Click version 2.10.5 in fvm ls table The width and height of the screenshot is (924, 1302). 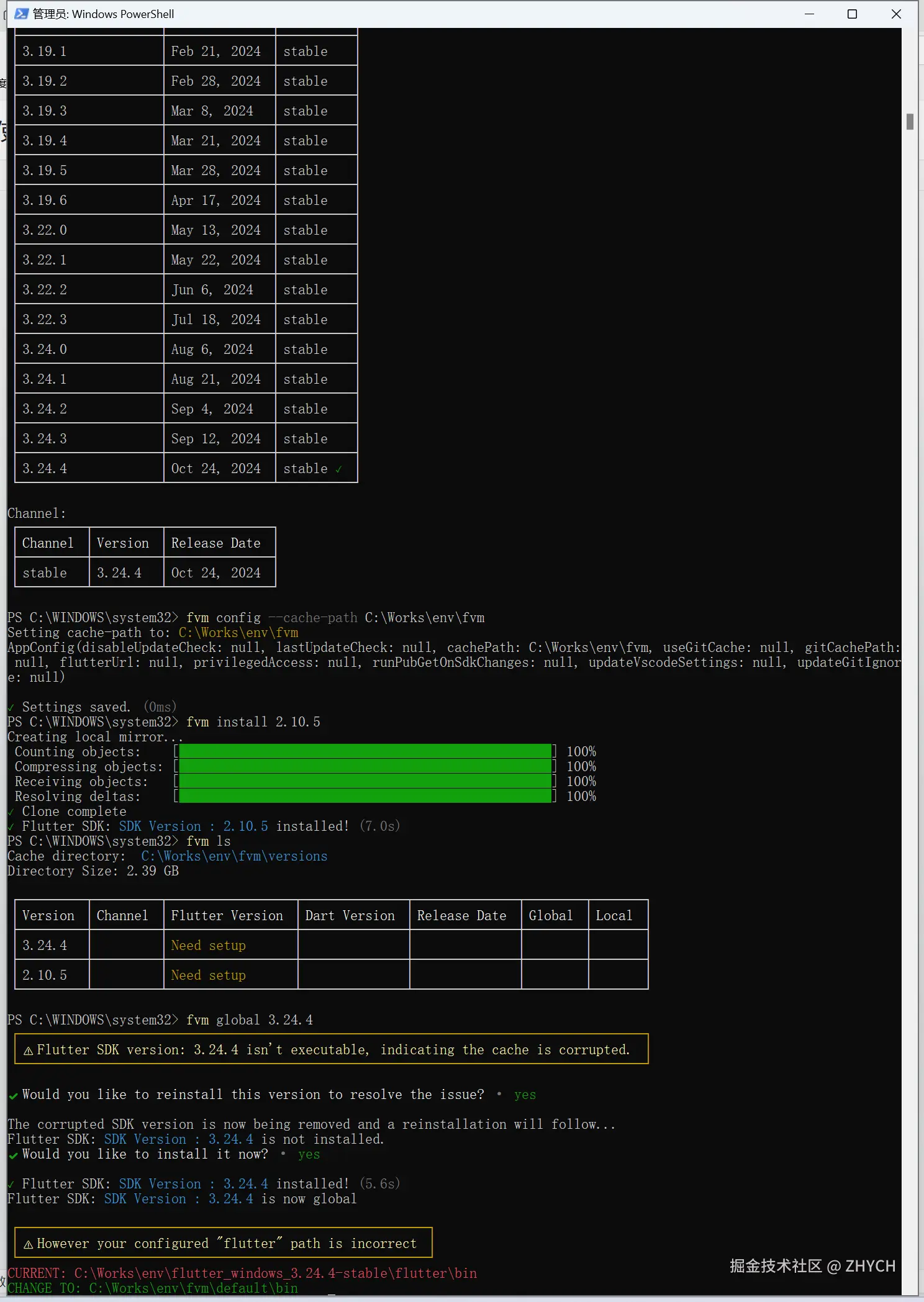[45, 975]
